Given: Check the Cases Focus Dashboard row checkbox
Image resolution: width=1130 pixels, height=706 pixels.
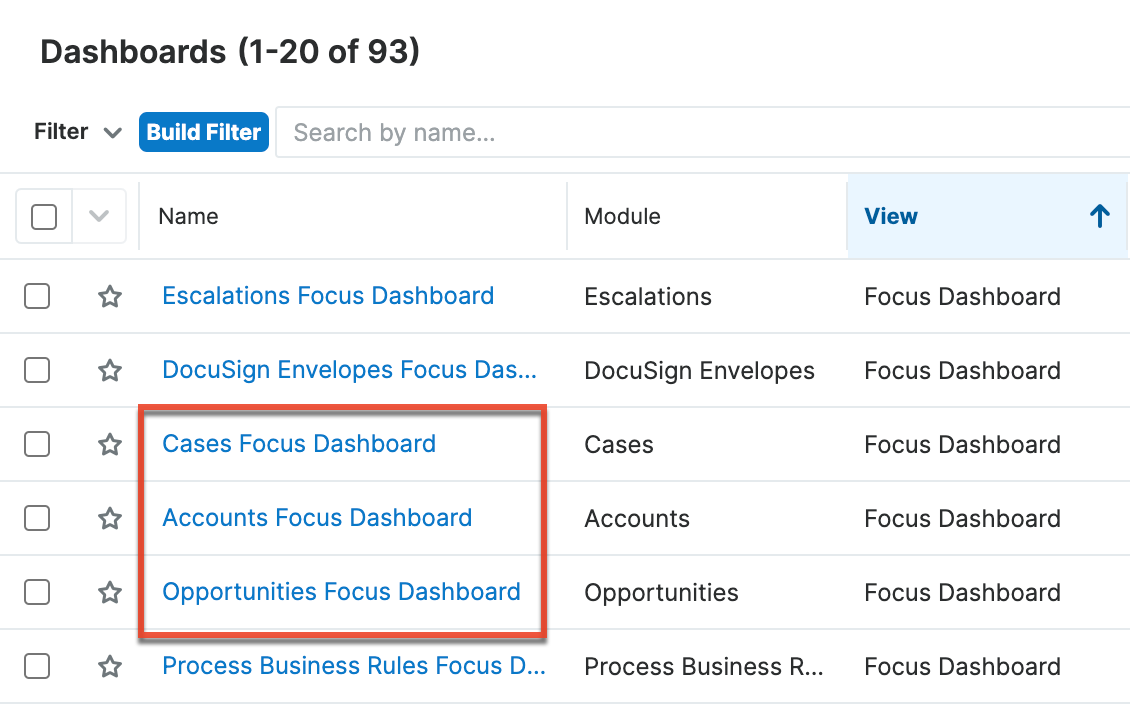Looking at the screenshot, I should coord(37,444).
